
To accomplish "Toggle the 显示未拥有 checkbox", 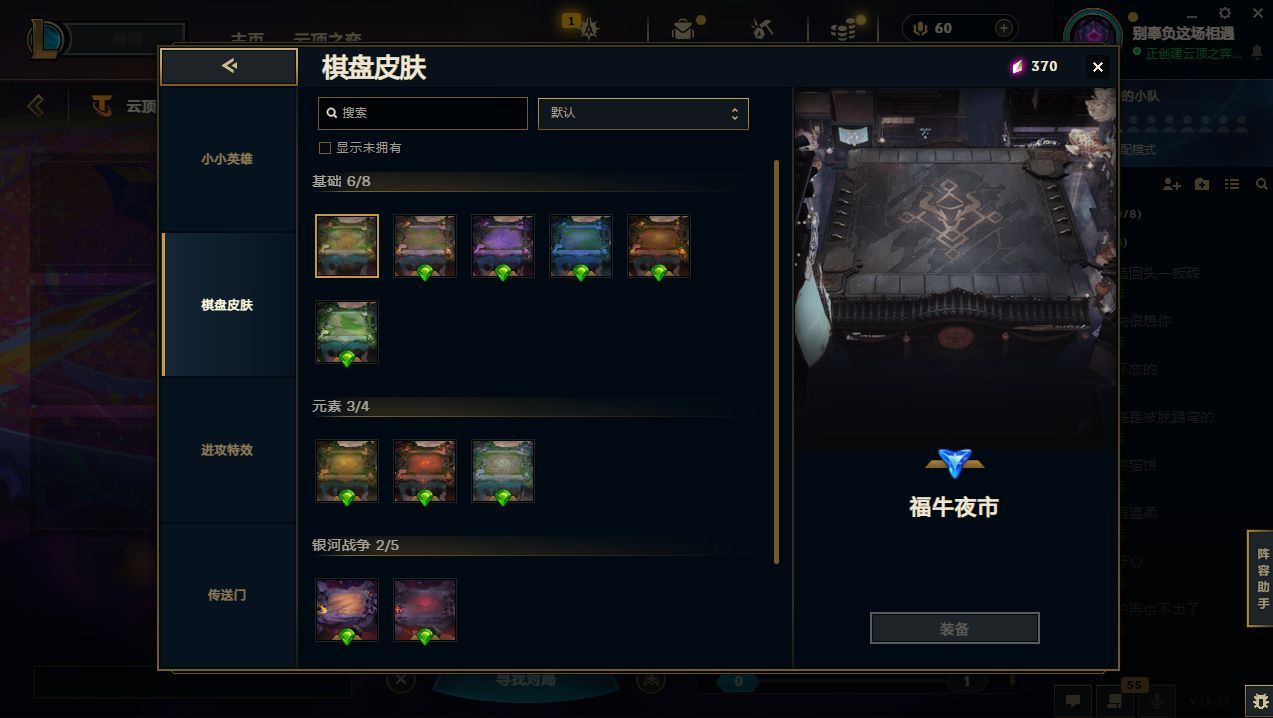I will [x=324, y=148].
